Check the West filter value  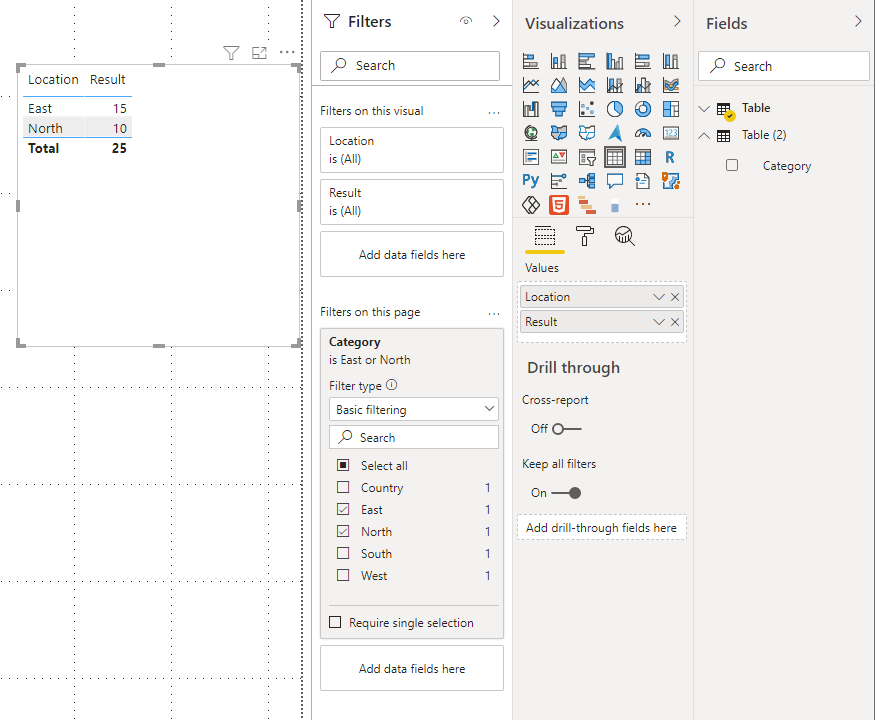(x=343, y=575)
